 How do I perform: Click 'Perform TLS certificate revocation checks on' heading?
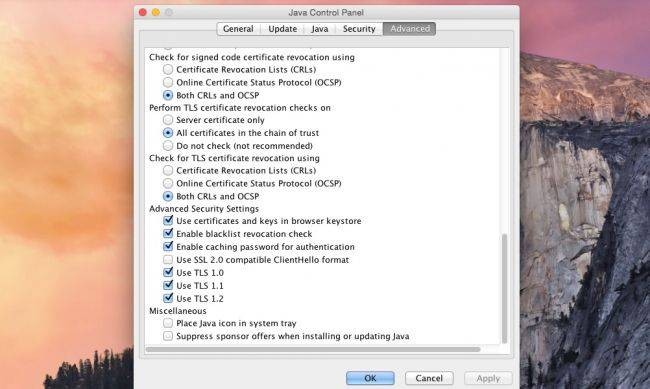coord(240,107)
